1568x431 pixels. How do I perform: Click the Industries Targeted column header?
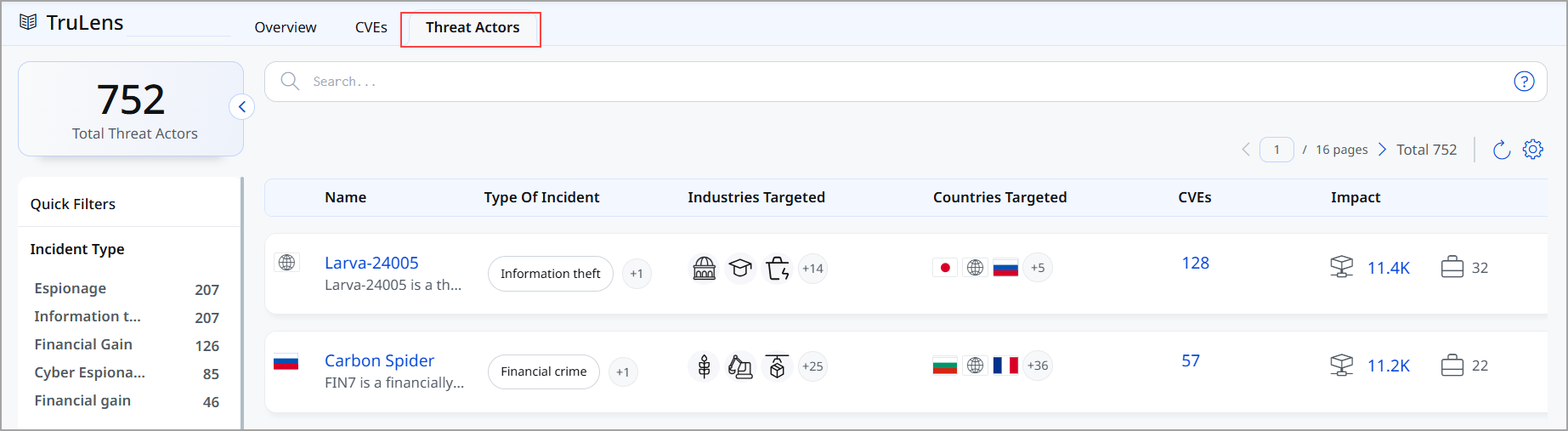pyautogui.click(x=756, y=197)
